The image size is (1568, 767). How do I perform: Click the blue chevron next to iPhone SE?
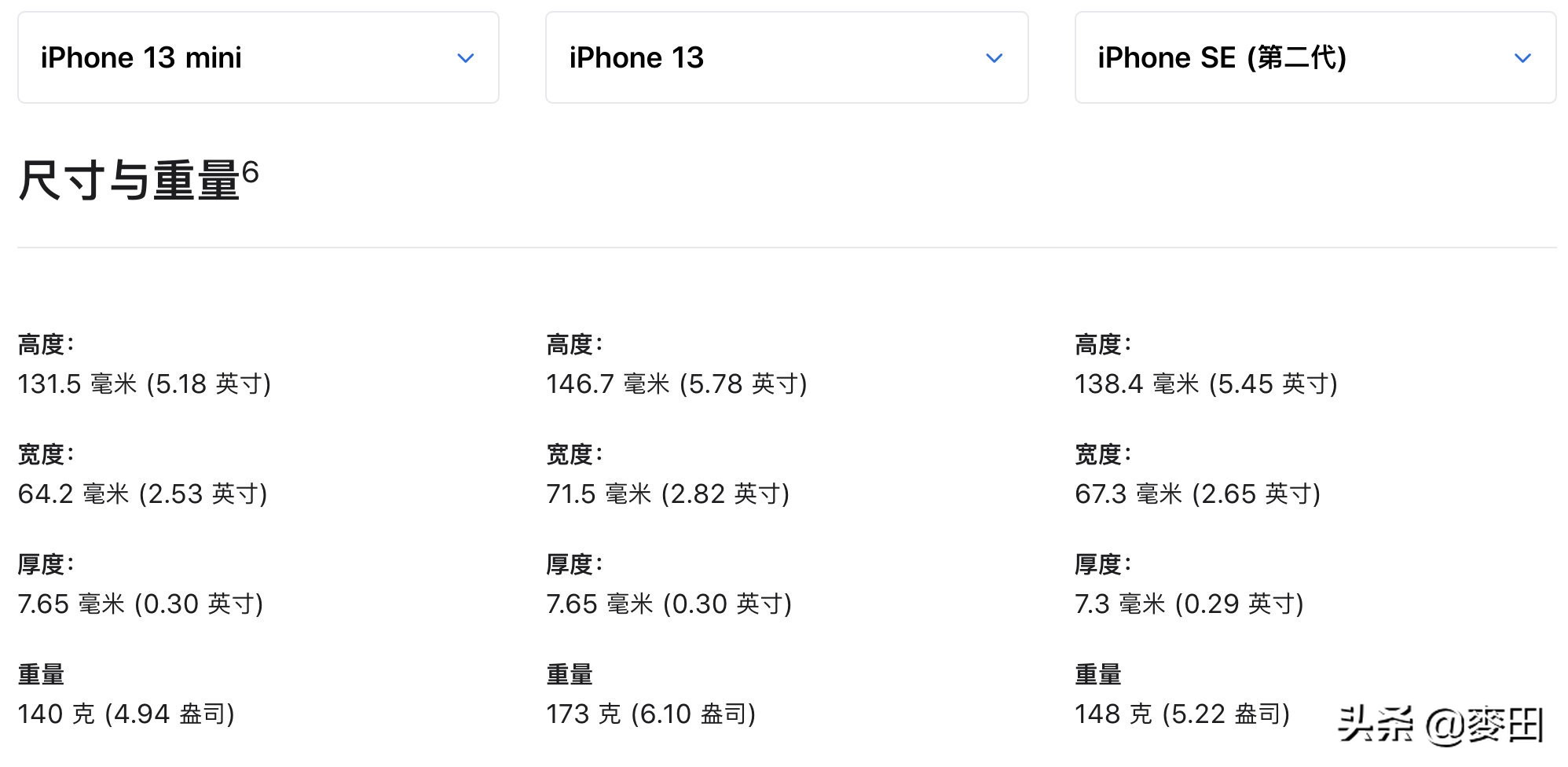coord(1523,57)
